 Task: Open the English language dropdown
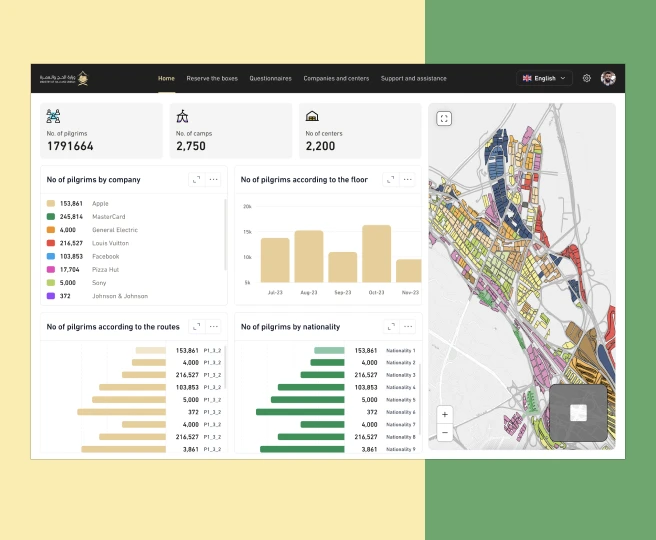(544, 78)
